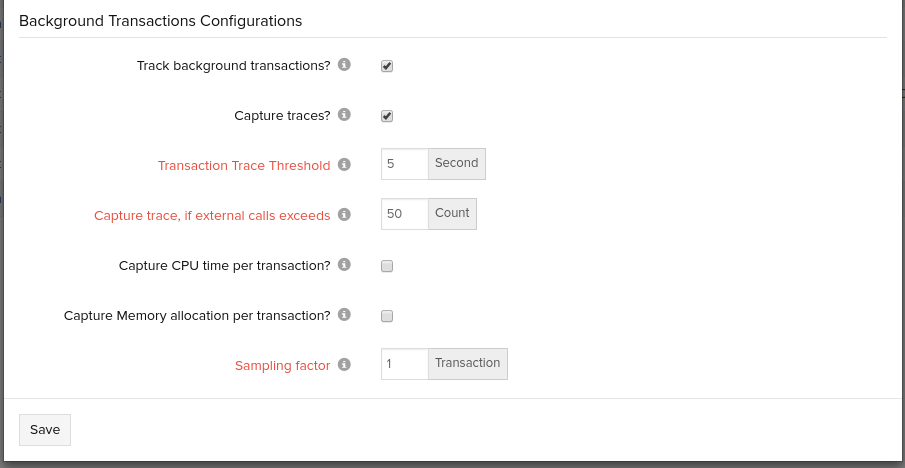Disable the Capture traces checkbox

point(387,116)
